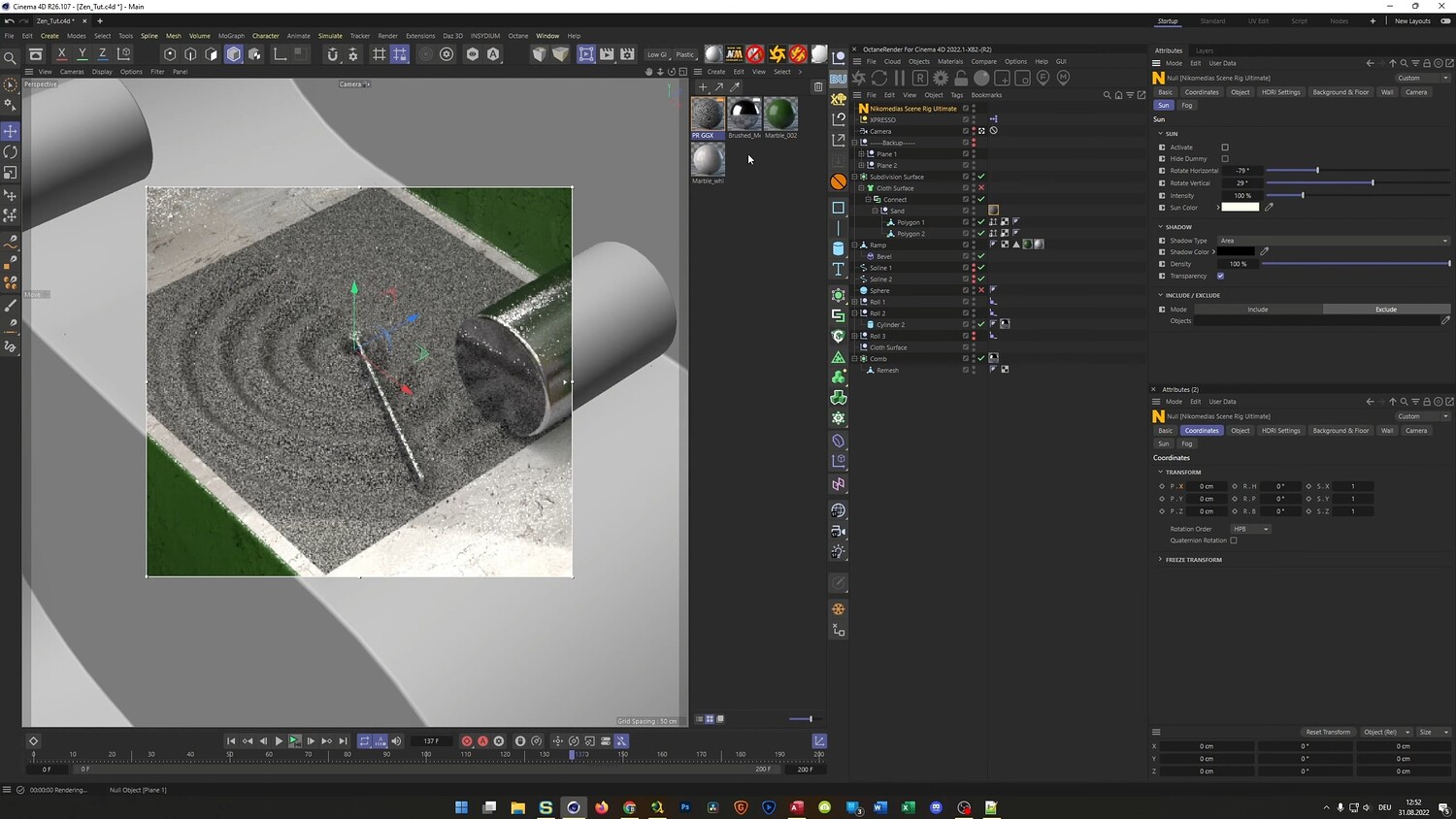Toggle Sphere red X enable state

[981, 290]
